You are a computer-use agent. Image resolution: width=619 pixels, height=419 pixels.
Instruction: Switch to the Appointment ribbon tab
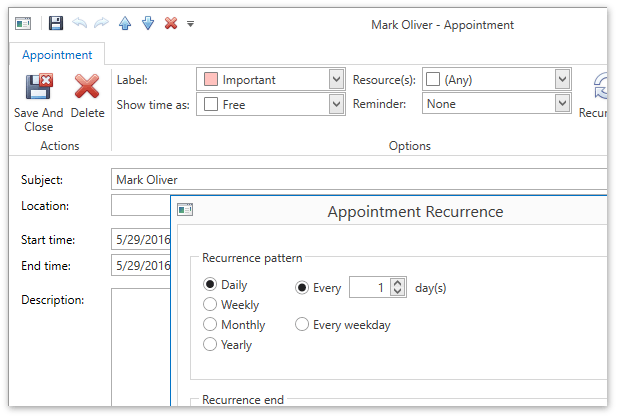coord(57,55)
